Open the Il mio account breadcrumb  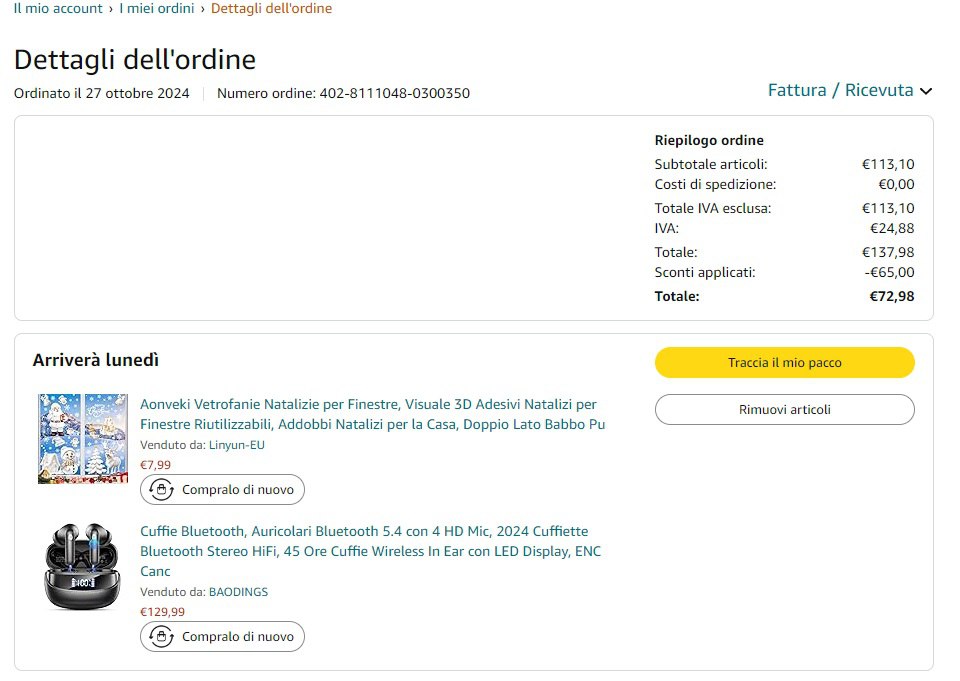click(x=58, y=9)
